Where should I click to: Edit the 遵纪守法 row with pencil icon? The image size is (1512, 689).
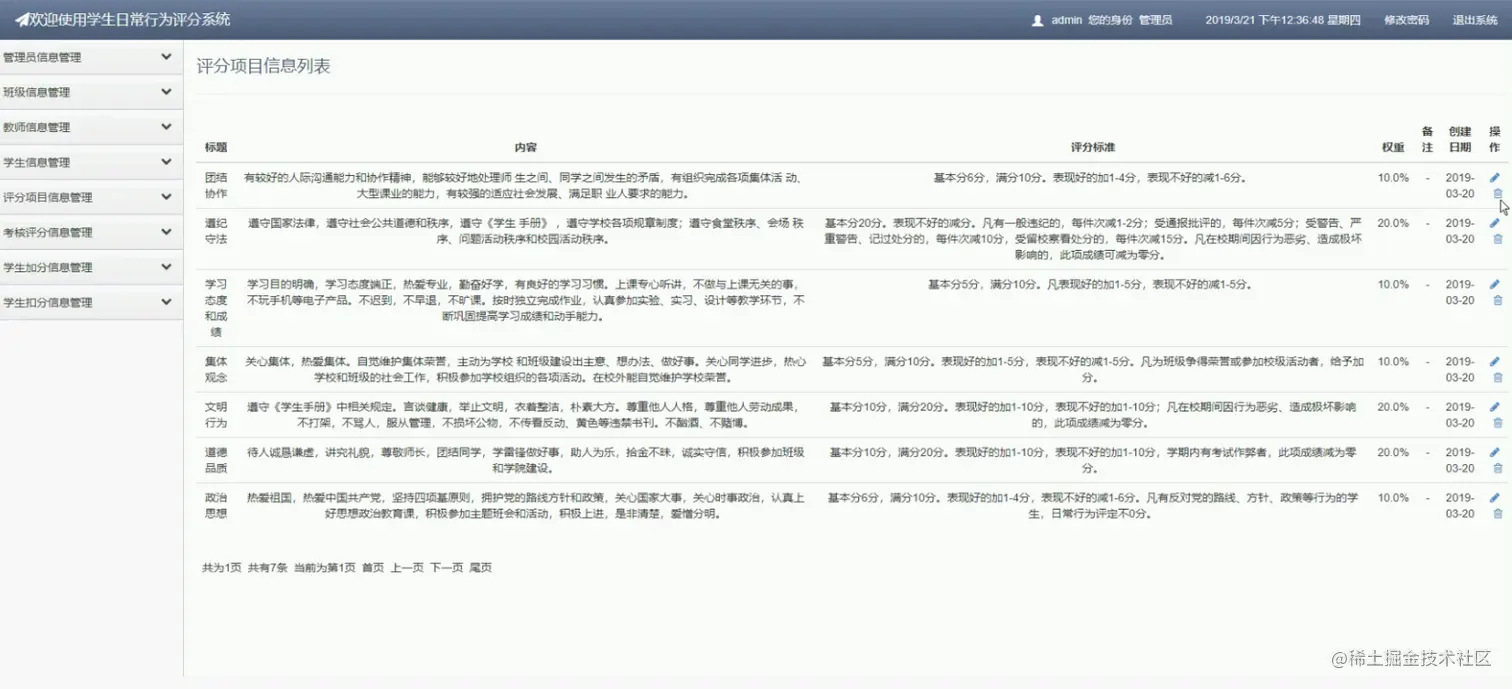coord(1495,223)
